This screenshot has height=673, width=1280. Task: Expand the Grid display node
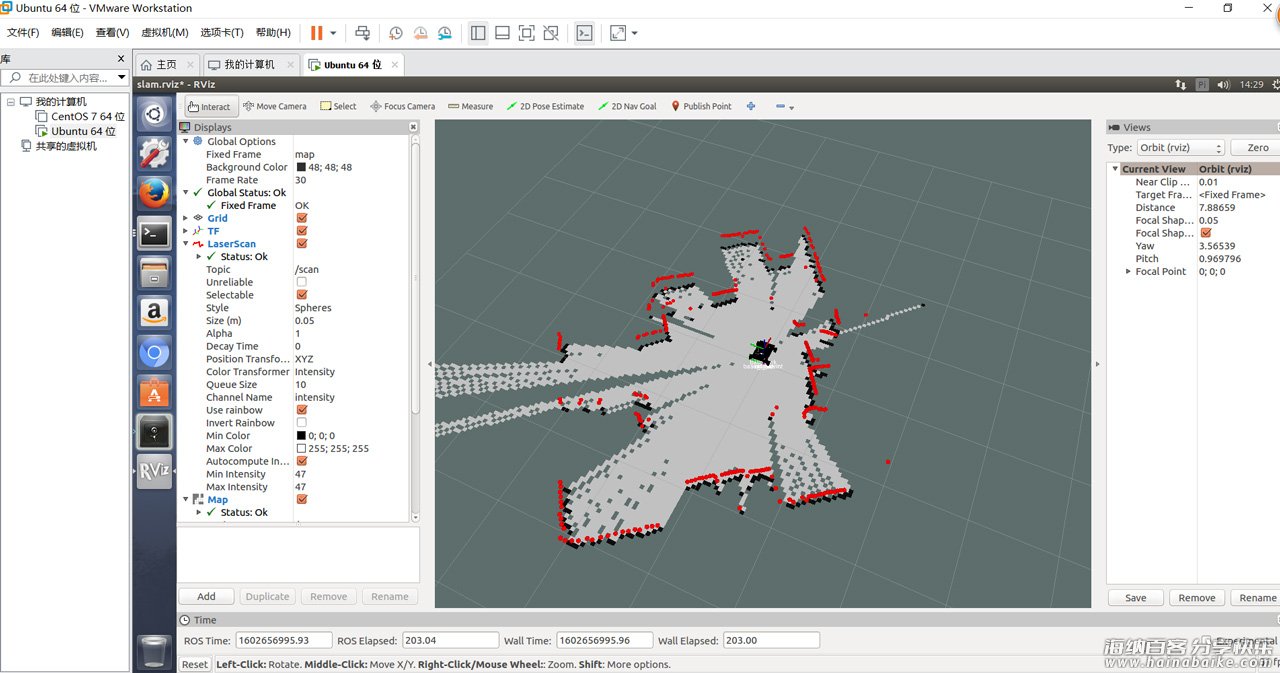185,218
